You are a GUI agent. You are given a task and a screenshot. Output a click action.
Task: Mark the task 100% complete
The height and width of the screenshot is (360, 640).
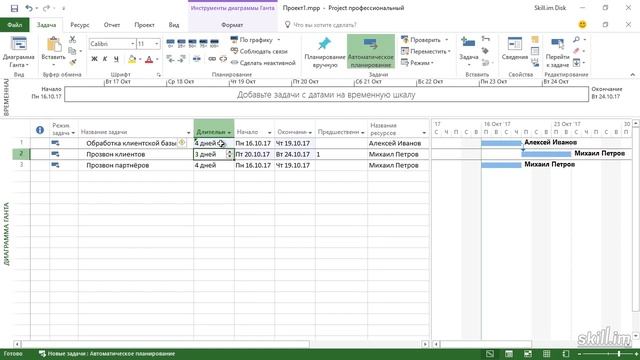pos(214,43)
